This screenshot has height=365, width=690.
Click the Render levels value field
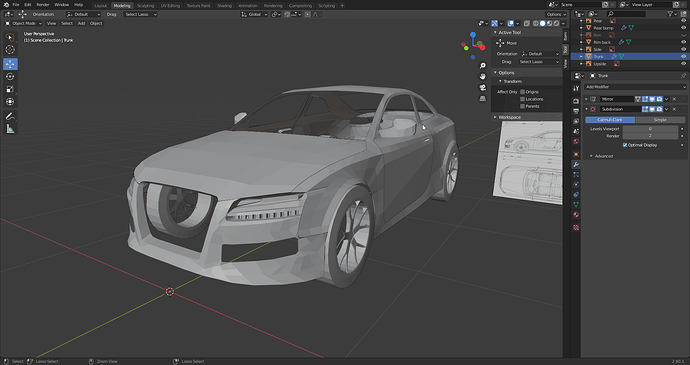click(x=650, y=136)
